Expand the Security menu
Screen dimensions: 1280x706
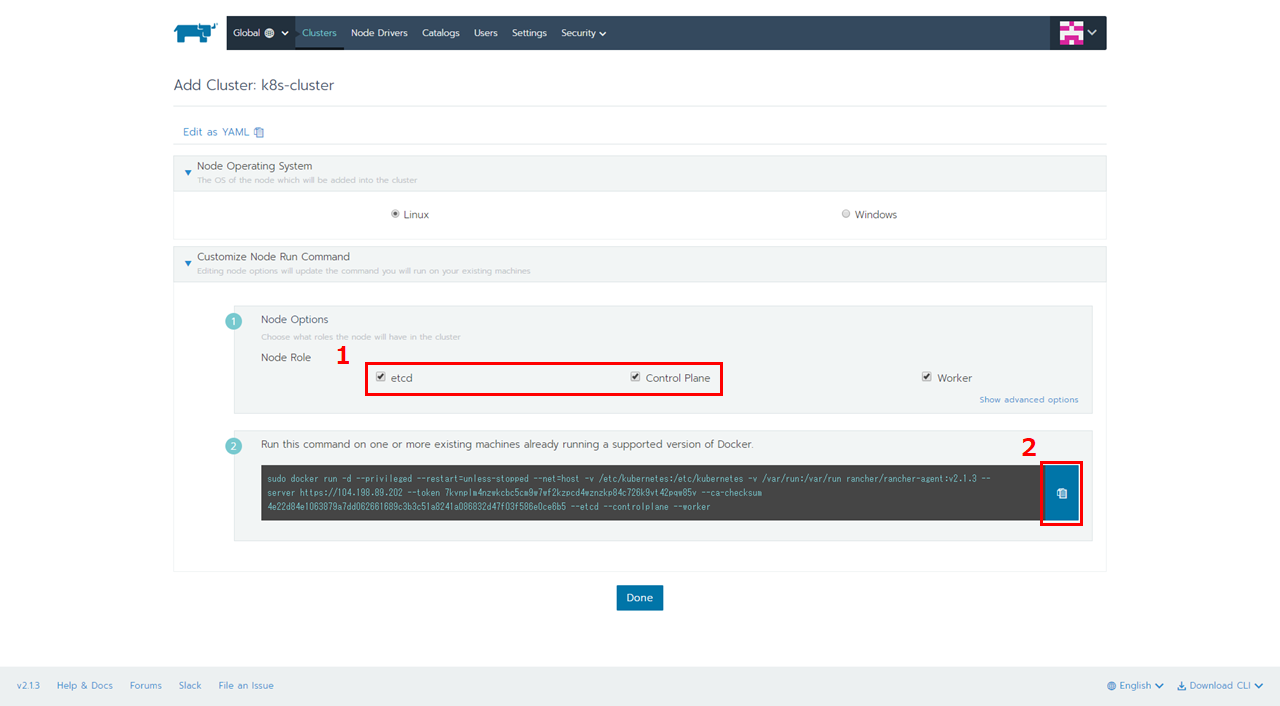pyautogui.click(x=583, y=33)
